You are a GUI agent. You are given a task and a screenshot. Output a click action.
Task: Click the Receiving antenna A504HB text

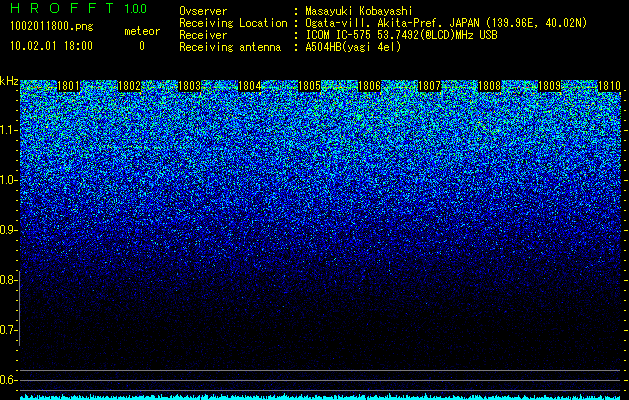click(353, 47)
